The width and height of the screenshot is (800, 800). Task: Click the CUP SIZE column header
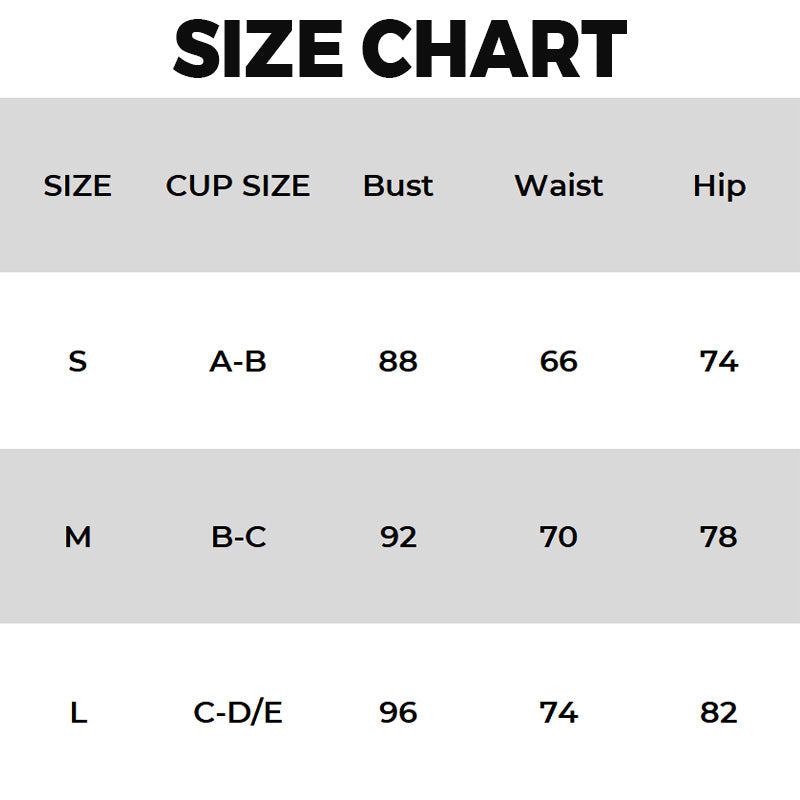click(x=238, y=186)
